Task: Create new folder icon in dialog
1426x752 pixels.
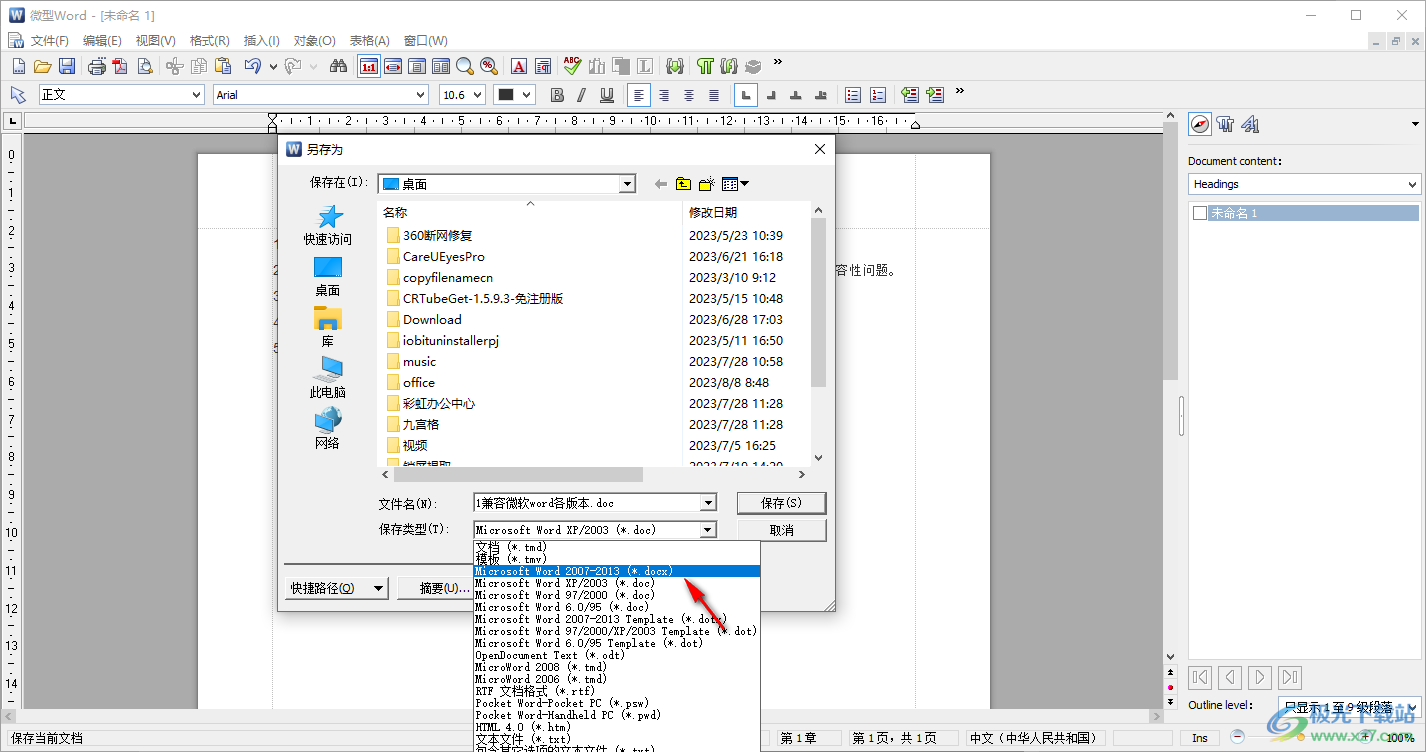Action: pyautogui.click(x=707, y=184)
